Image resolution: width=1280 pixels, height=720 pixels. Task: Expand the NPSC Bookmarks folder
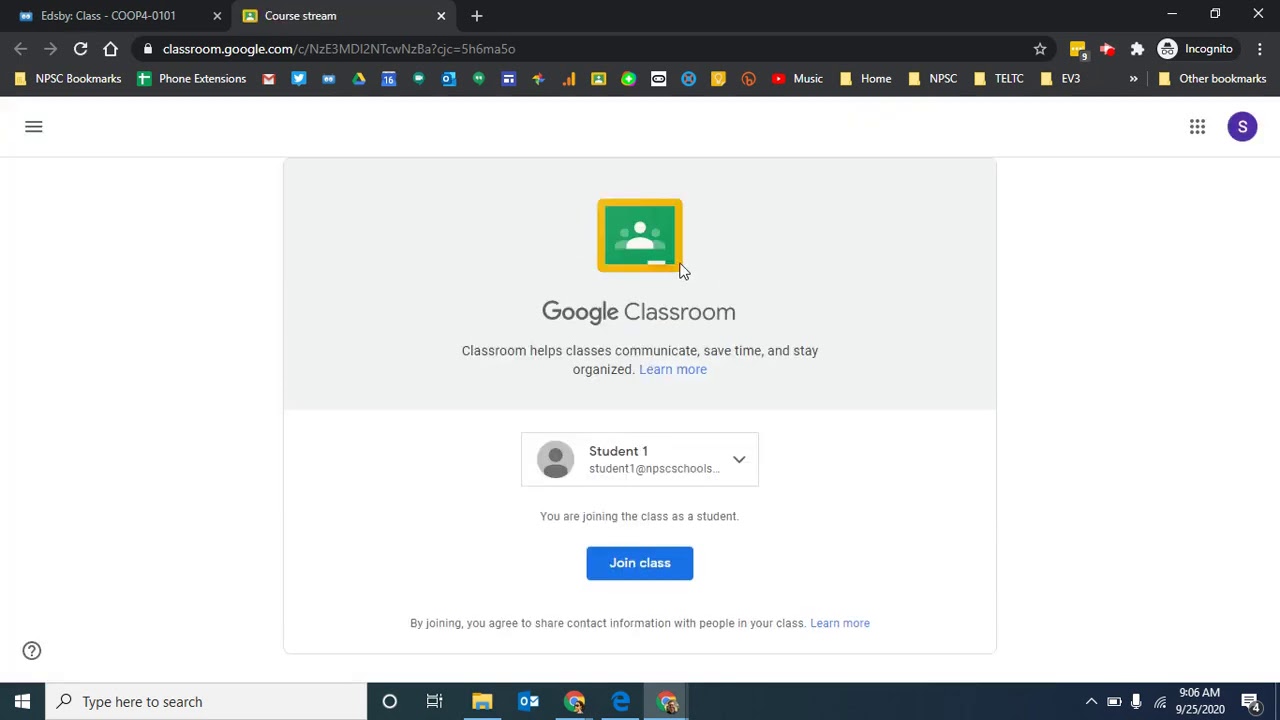pos(68,78)
